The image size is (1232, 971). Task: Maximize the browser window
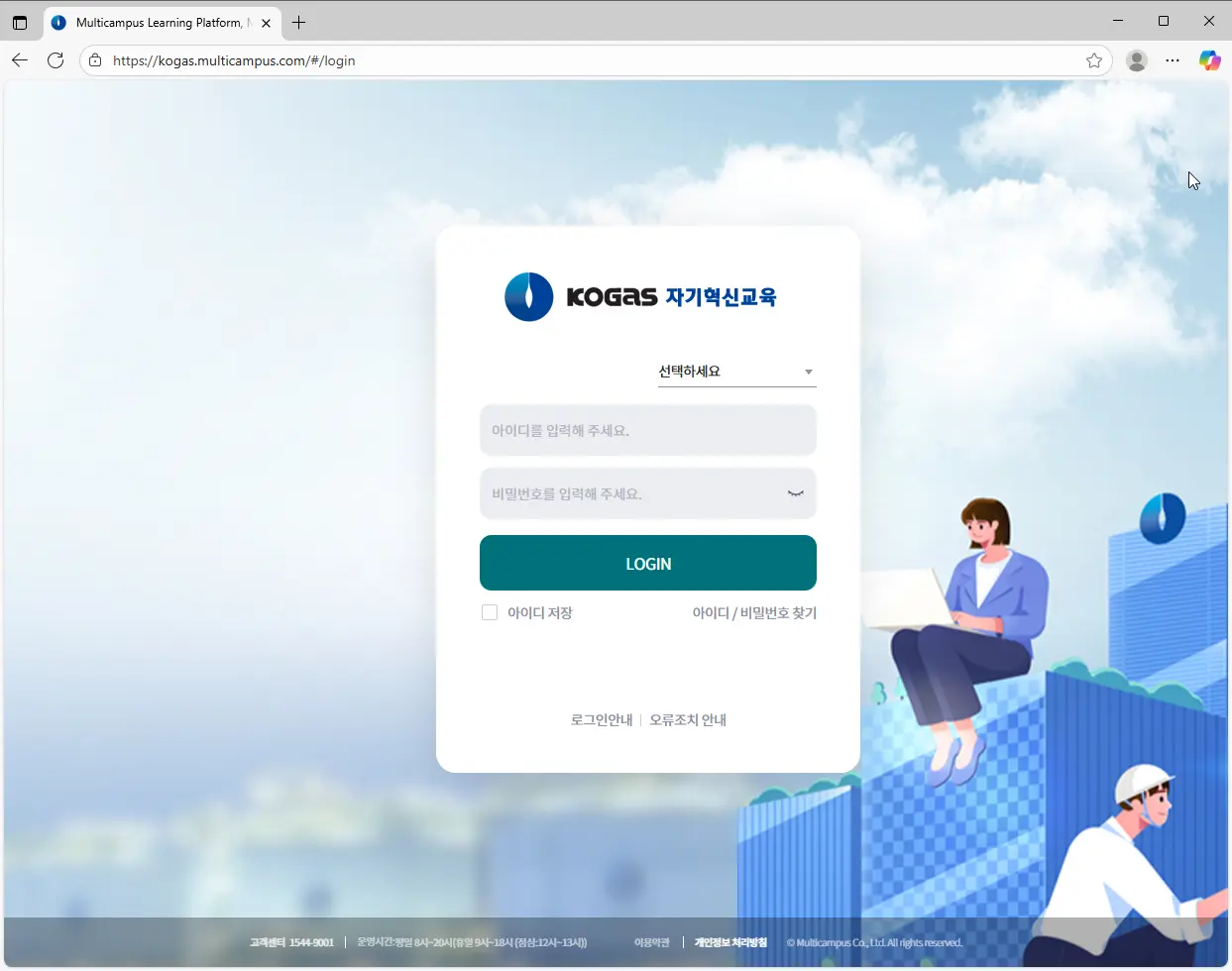coord(1164,21)
